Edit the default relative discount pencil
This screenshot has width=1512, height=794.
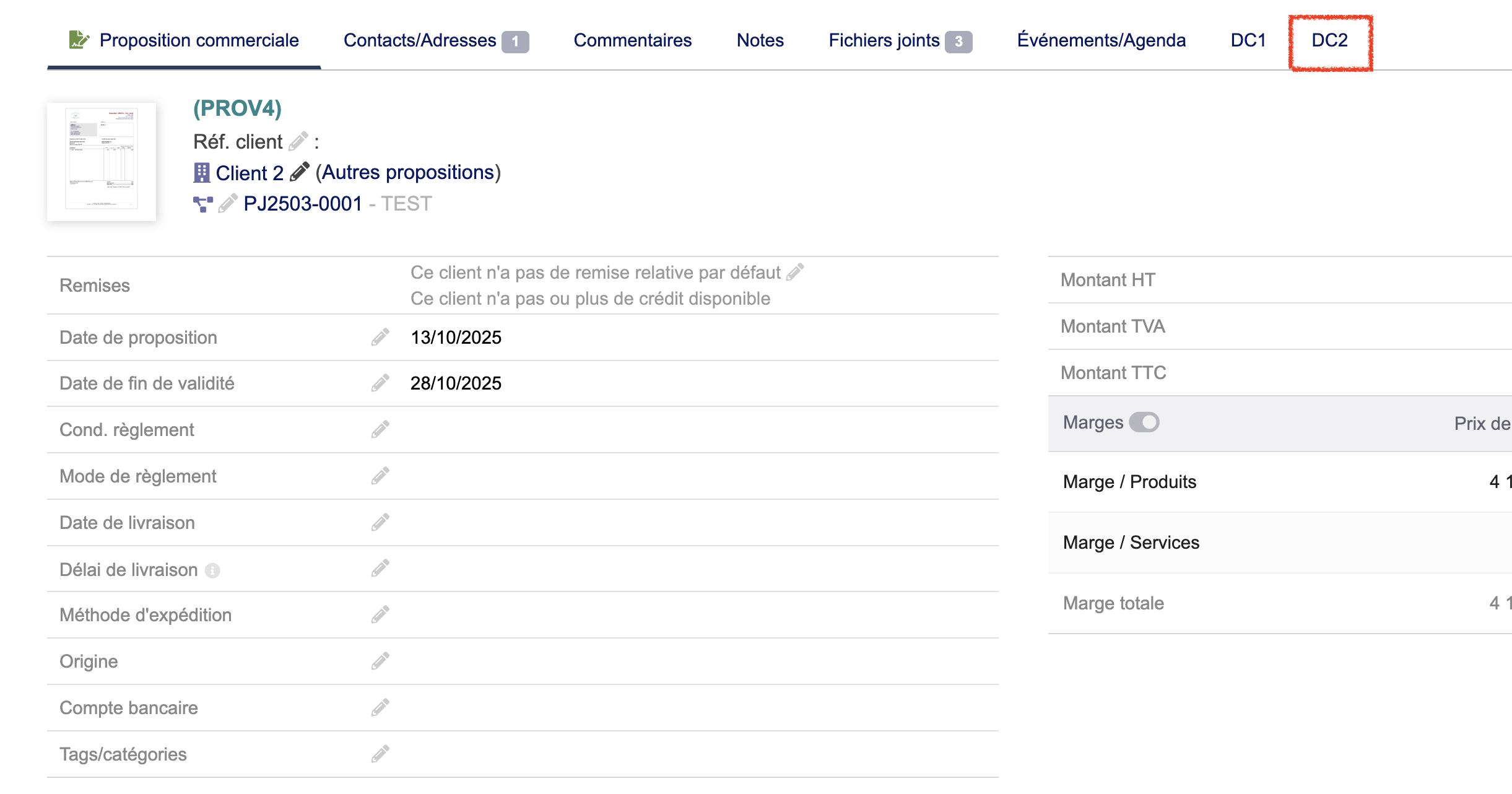(795, 272)
